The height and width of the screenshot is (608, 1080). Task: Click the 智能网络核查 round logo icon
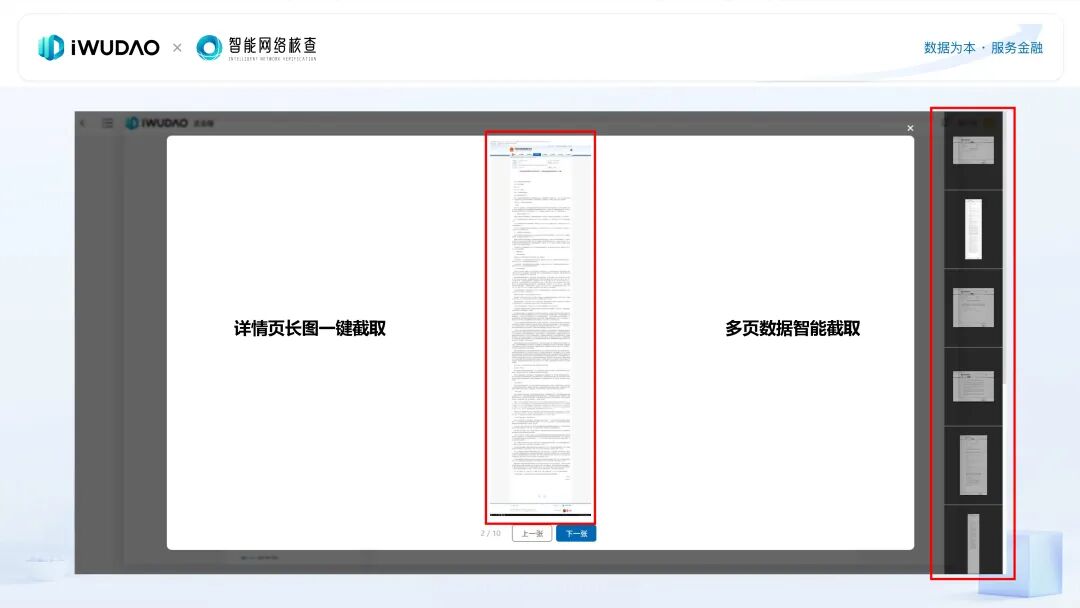coord(209,48)
